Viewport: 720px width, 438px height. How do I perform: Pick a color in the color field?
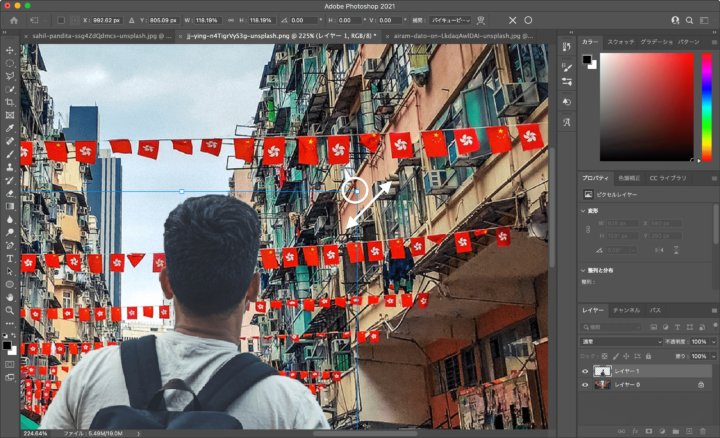[647, 107]
